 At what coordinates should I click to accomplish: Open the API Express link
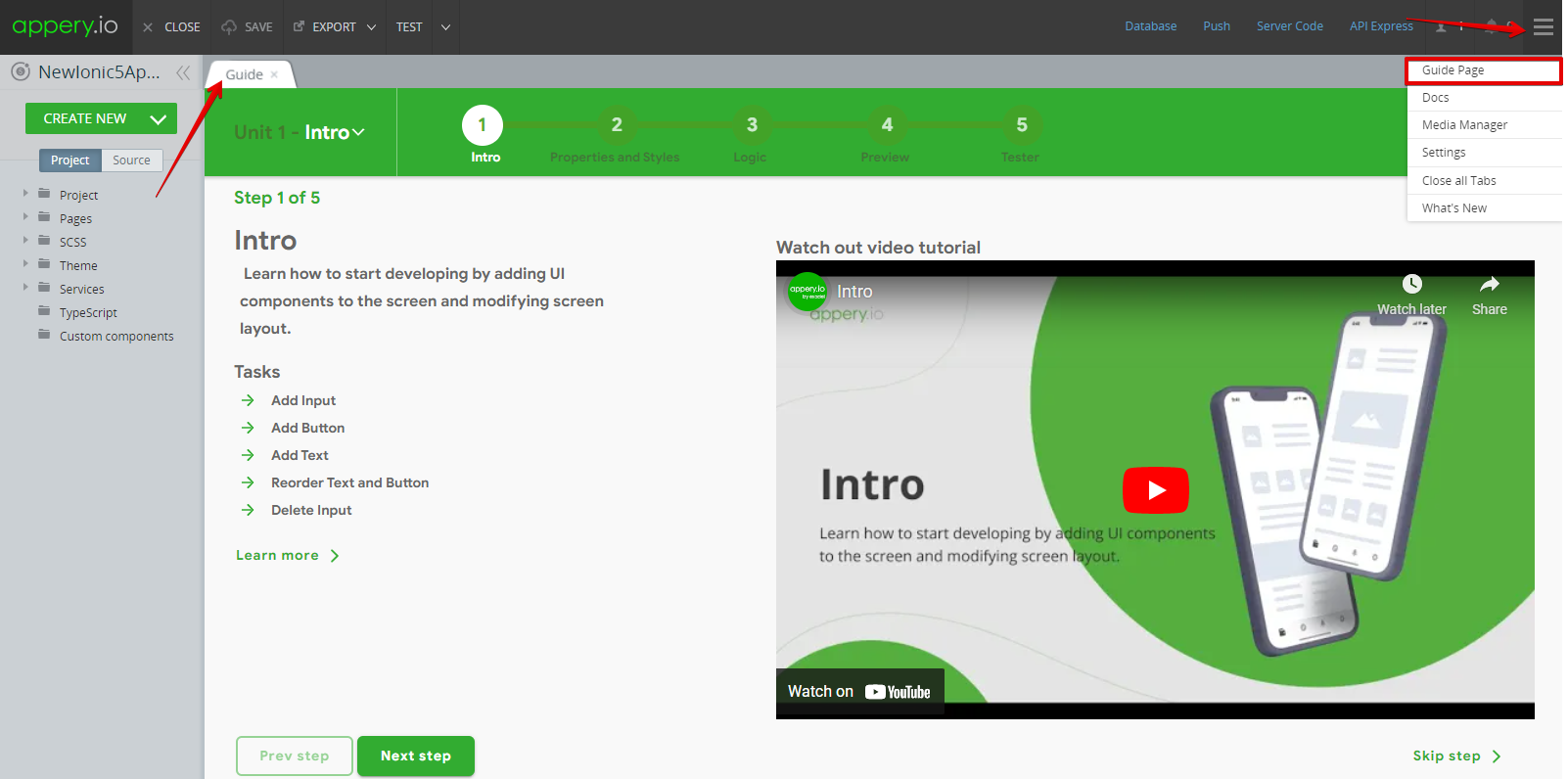pos(1381,26)
